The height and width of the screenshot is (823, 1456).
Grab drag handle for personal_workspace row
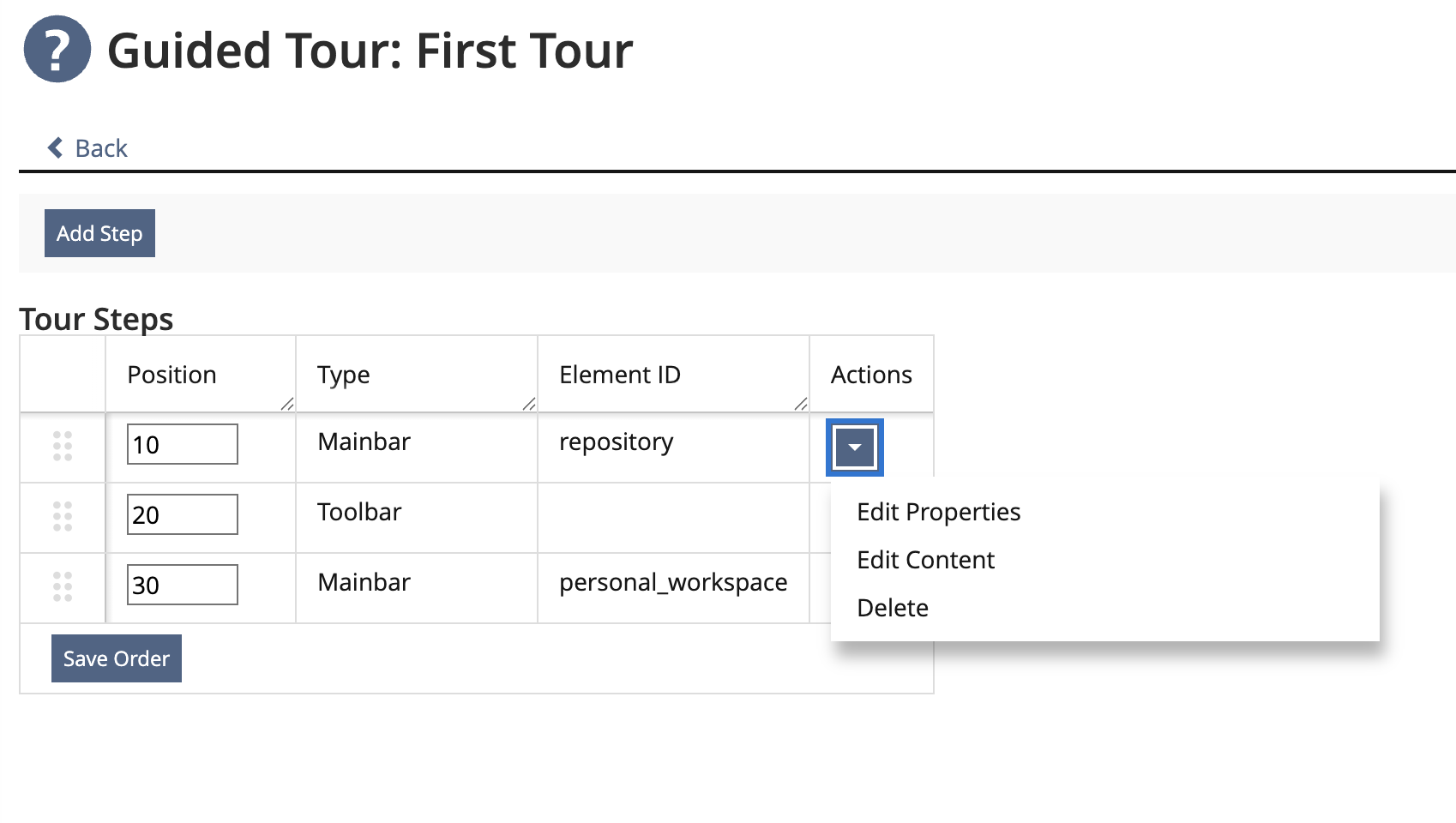63,587
